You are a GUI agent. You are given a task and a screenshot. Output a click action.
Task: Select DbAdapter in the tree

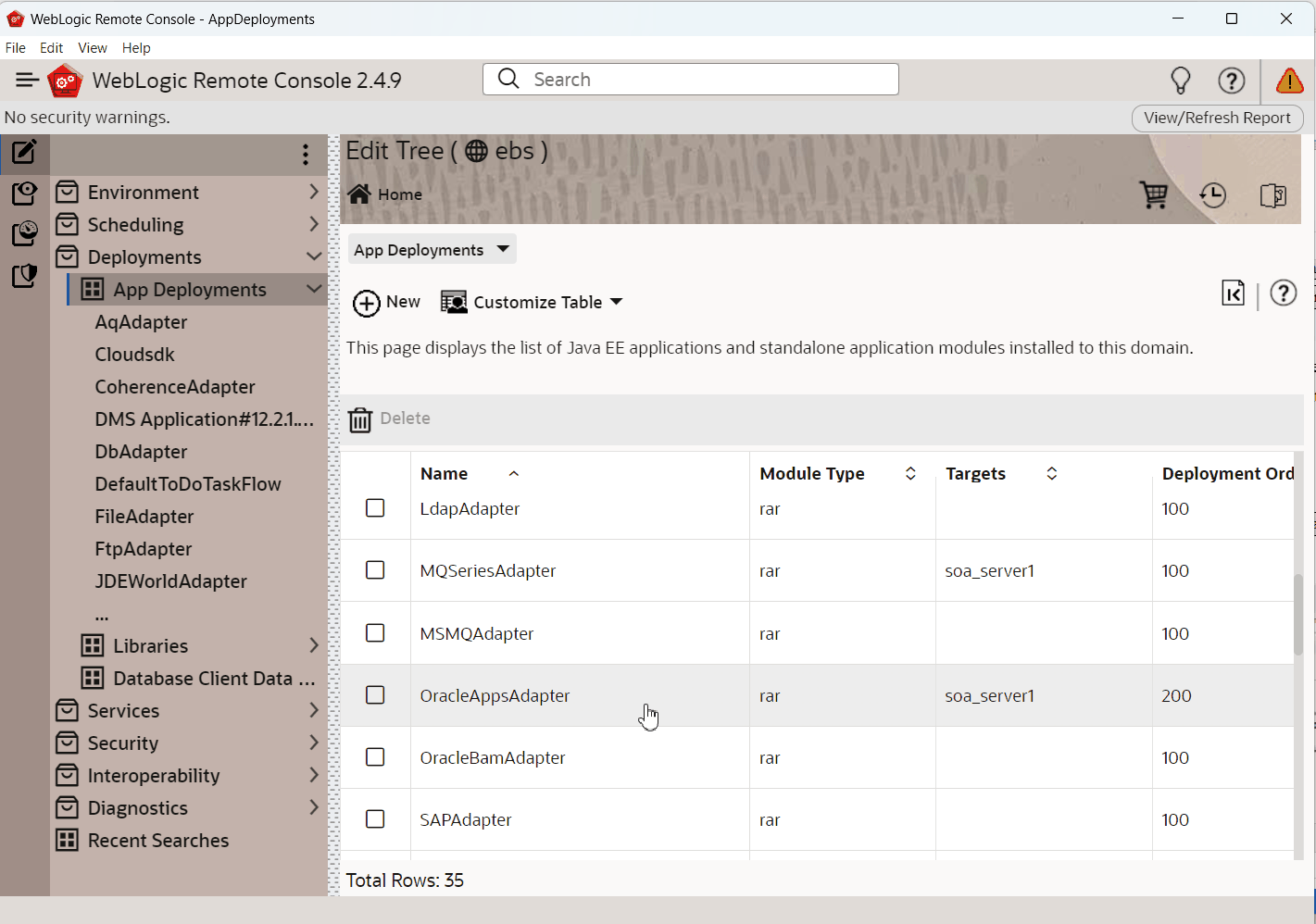(x=141, y=452)
